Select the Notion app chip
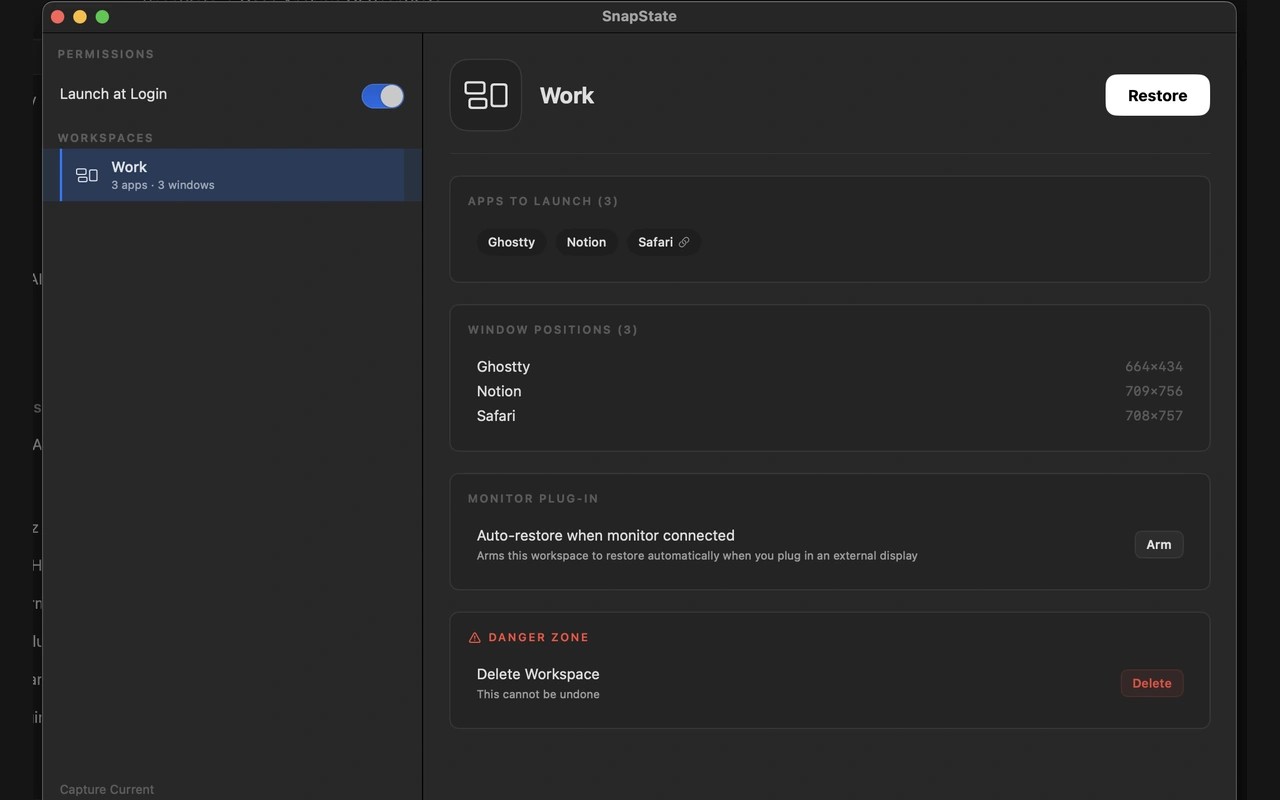Viewport: 1280px width, 800px height. coord(586,242)
